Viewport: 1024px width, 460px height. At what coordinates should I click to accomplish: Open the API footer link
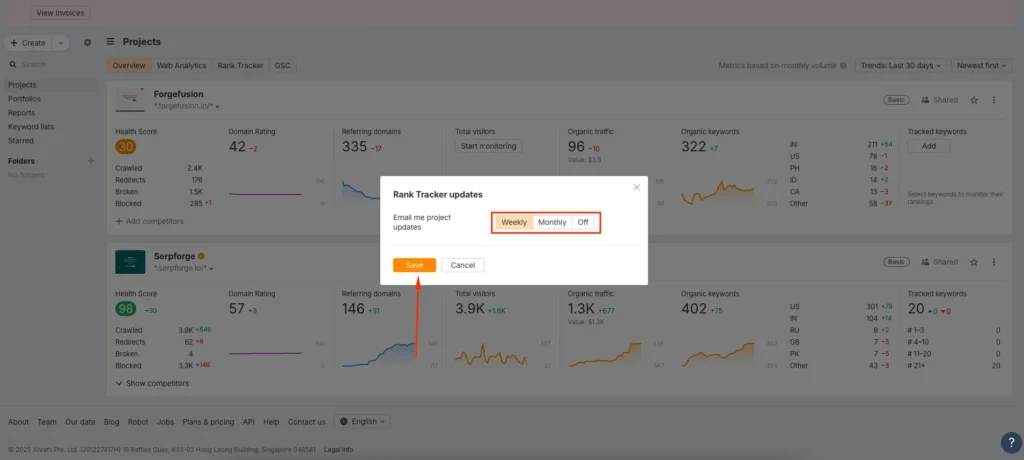click(249, 422)
